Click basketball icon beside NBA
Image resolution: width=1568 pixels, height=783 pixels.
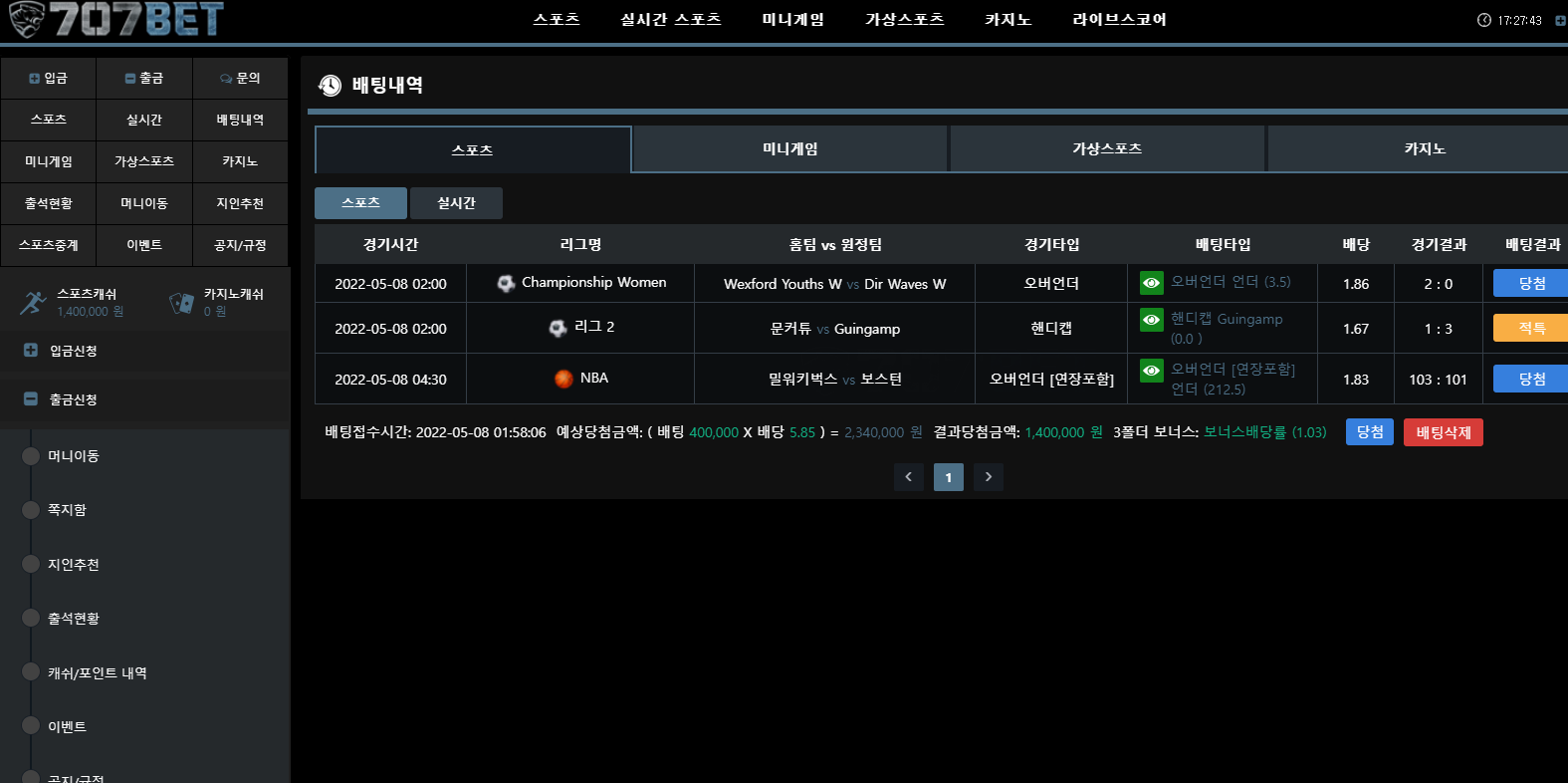point(563,379)
